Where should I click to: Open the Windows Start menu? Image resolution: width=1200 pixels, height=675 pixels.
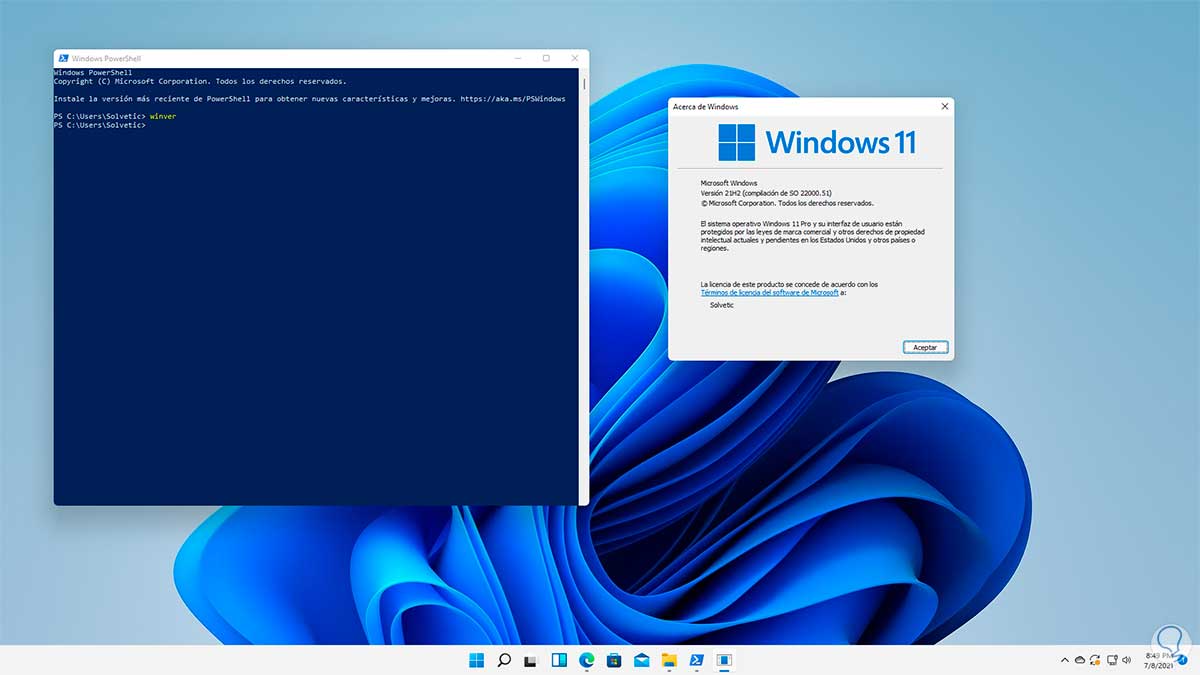point(477,660)
